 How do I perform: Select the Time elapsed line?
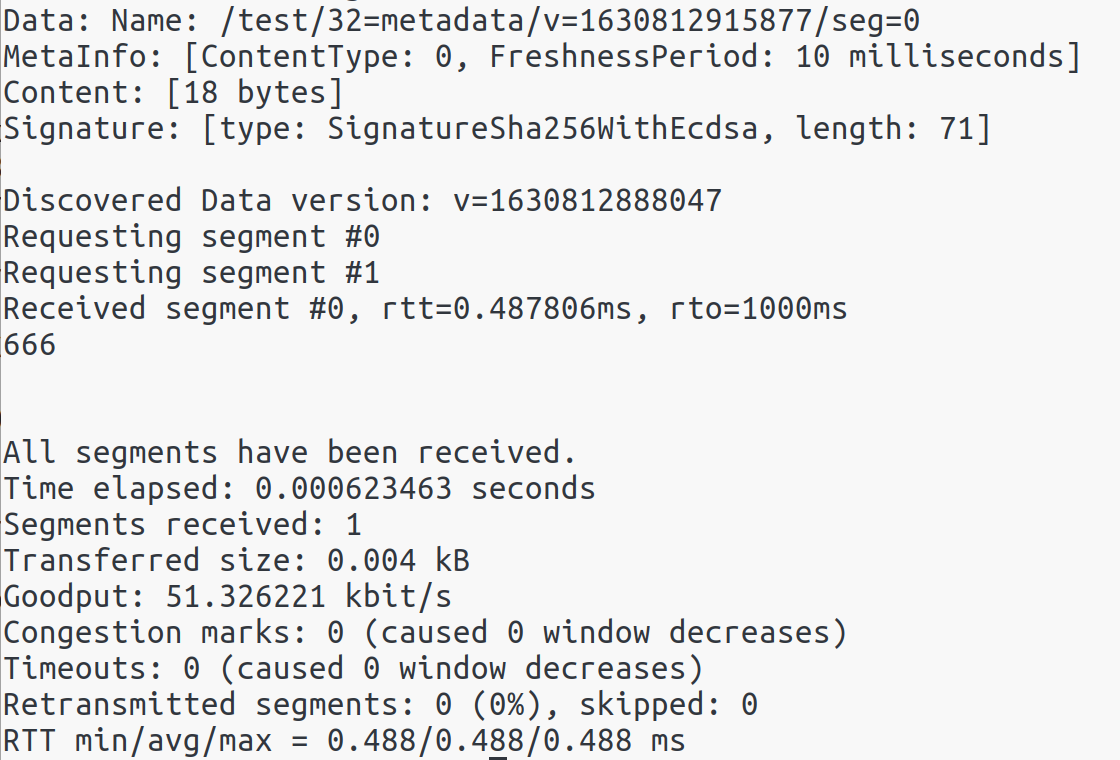click(x=299, y=489)
